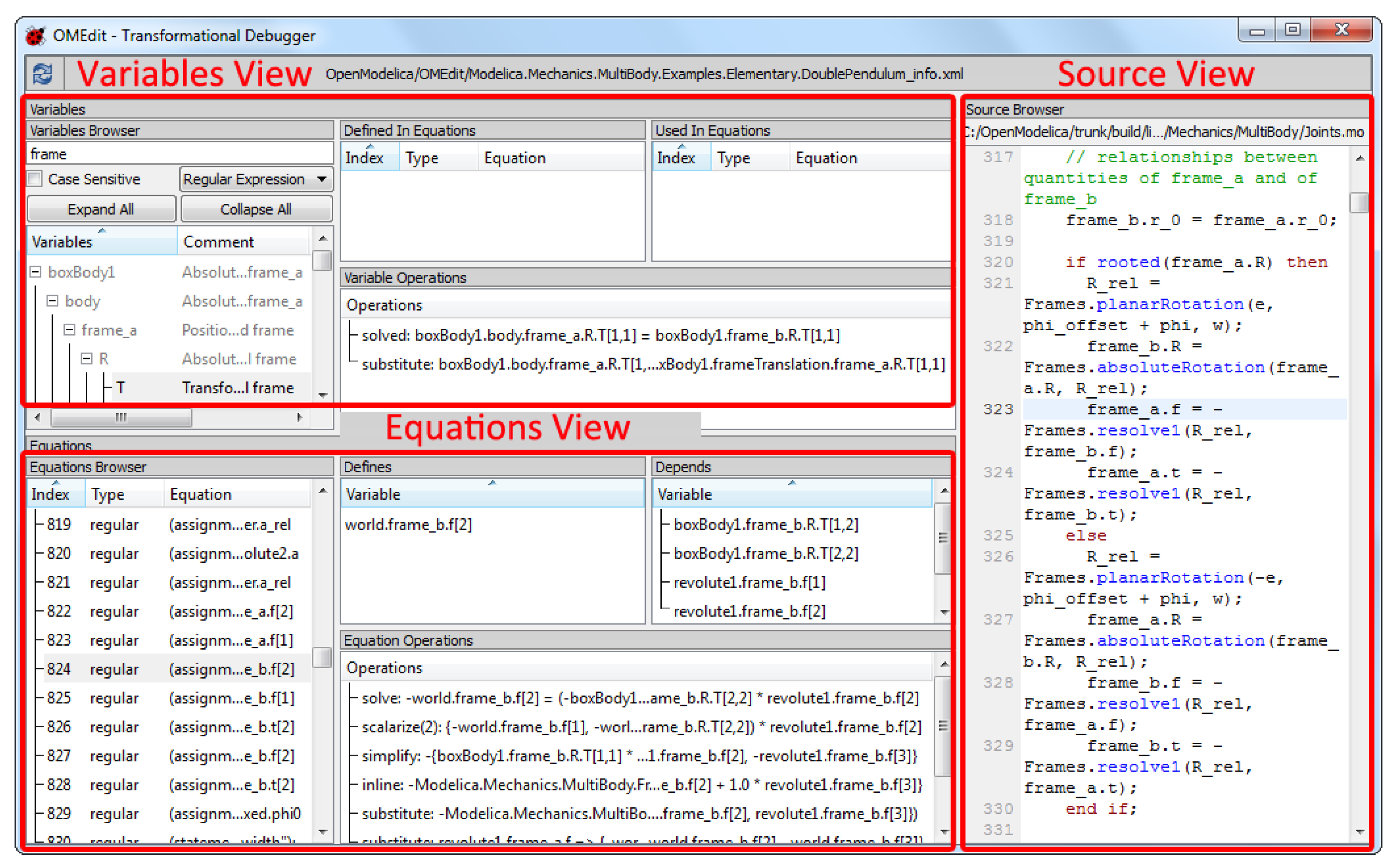Click scroll-down arrow in Variables Browser

click(322, 395)
